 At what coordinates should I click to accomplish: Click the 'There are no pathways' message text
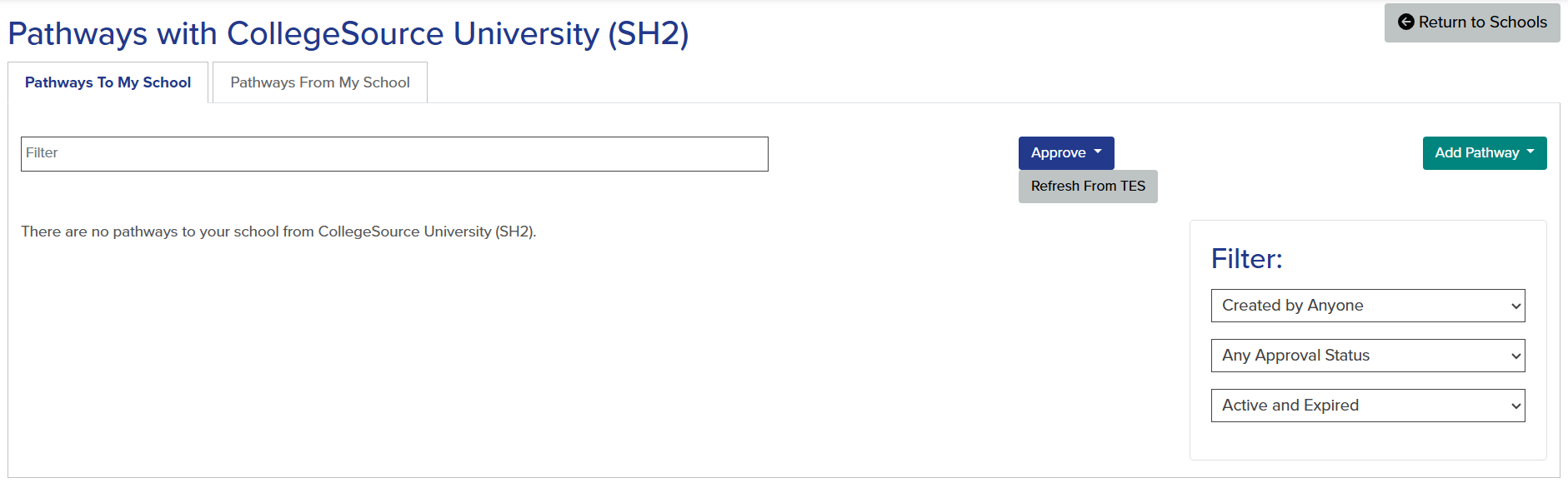click(278, 232)
